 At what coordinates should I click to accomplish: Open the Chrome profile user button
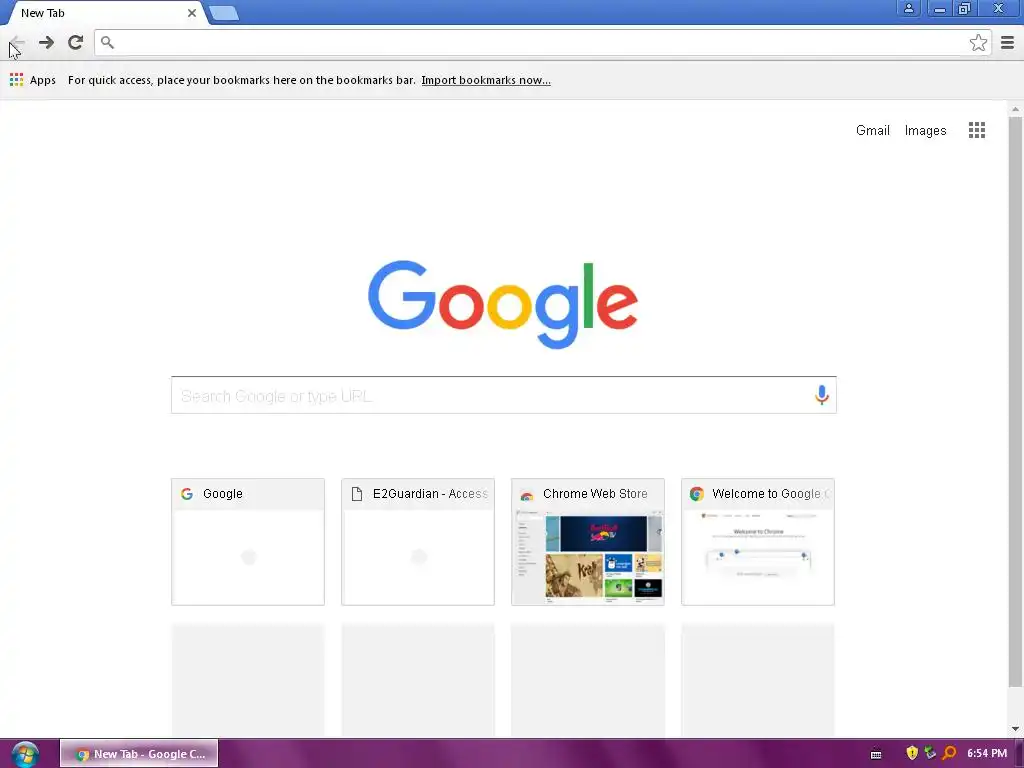point(908,8)
